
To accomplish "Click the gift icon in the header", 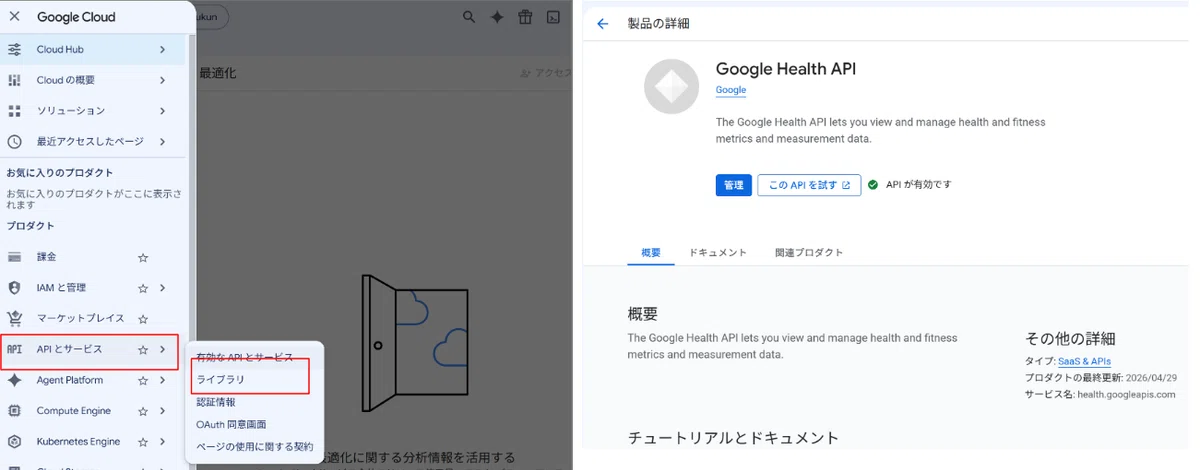I will tap(525, 17).
